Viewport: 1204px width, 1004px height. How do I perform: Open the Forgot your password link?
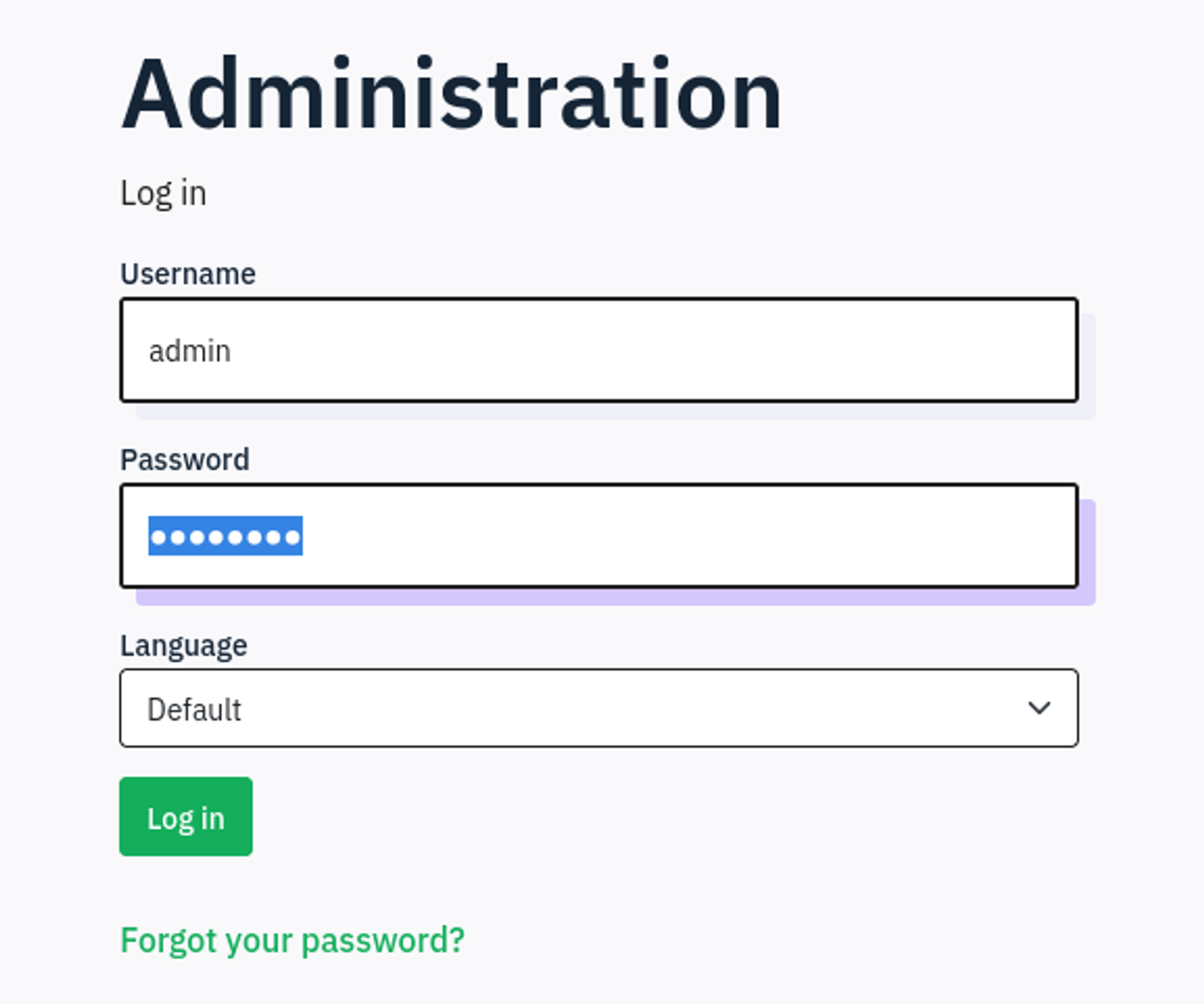click(x=293, y=940)
